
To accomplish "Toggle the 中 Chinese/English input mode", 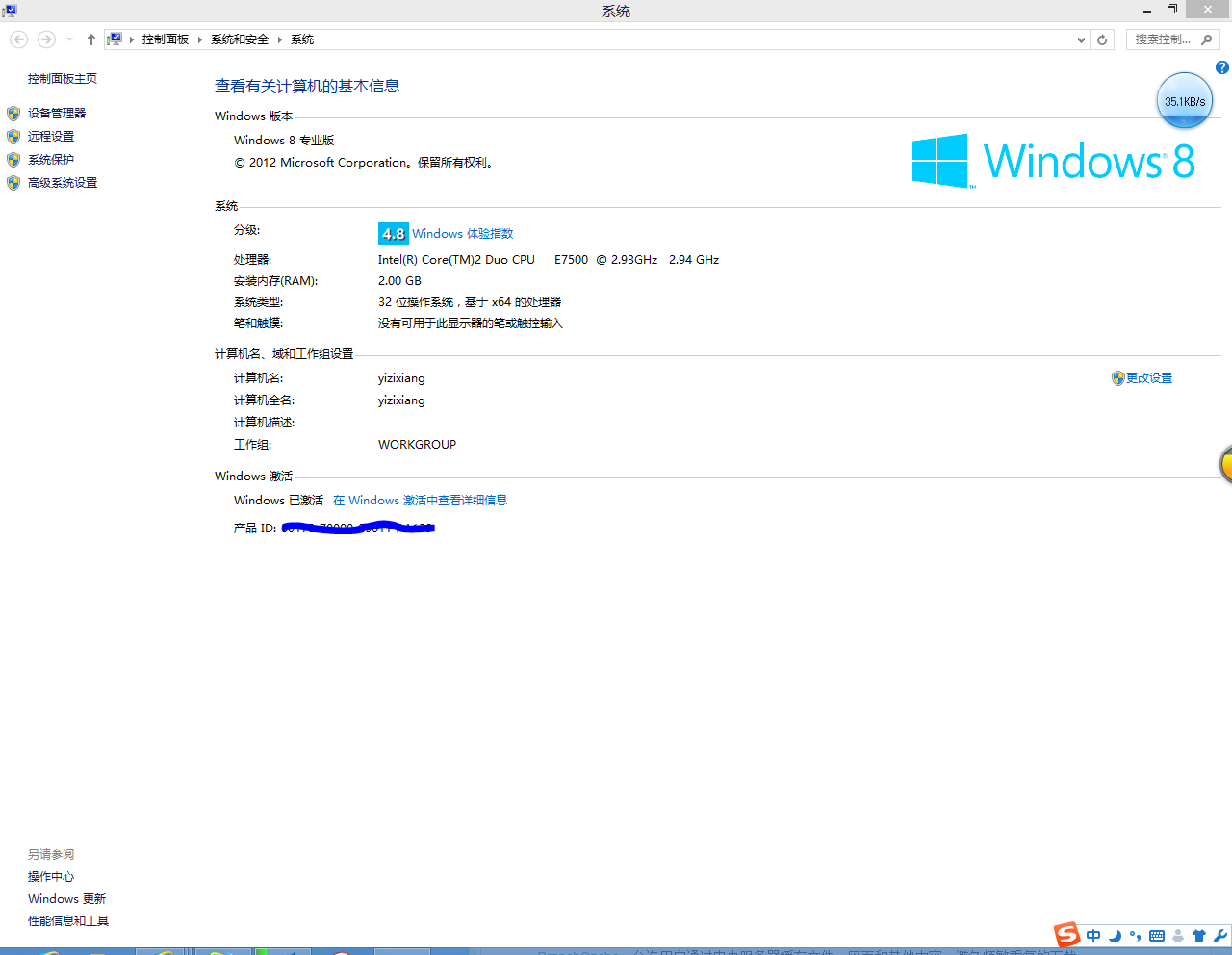I will coord(1093,936).
